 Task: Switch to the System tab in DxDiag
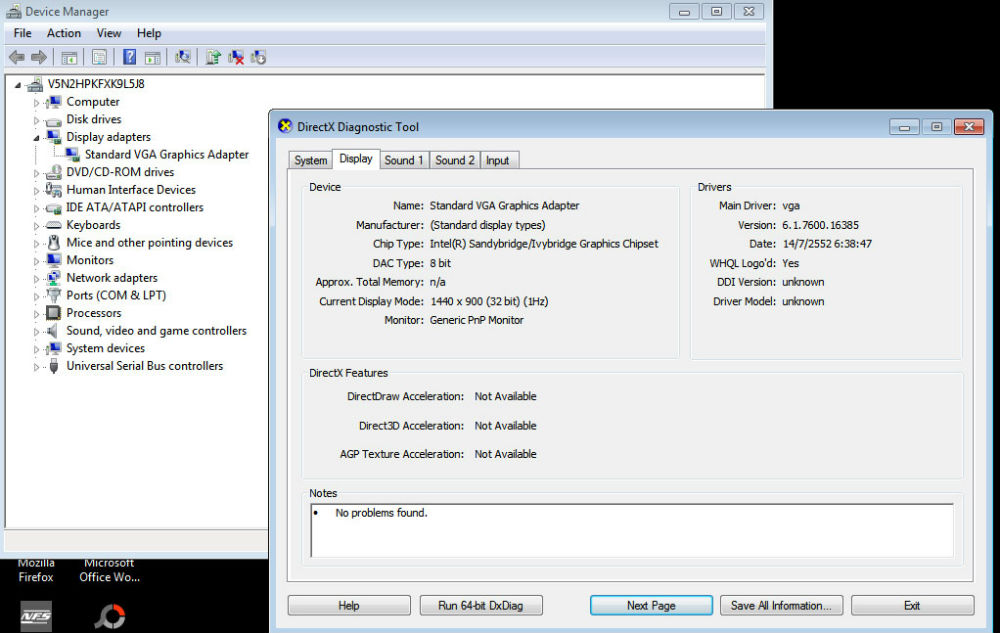pyautogui.click(x=310, y=160)
